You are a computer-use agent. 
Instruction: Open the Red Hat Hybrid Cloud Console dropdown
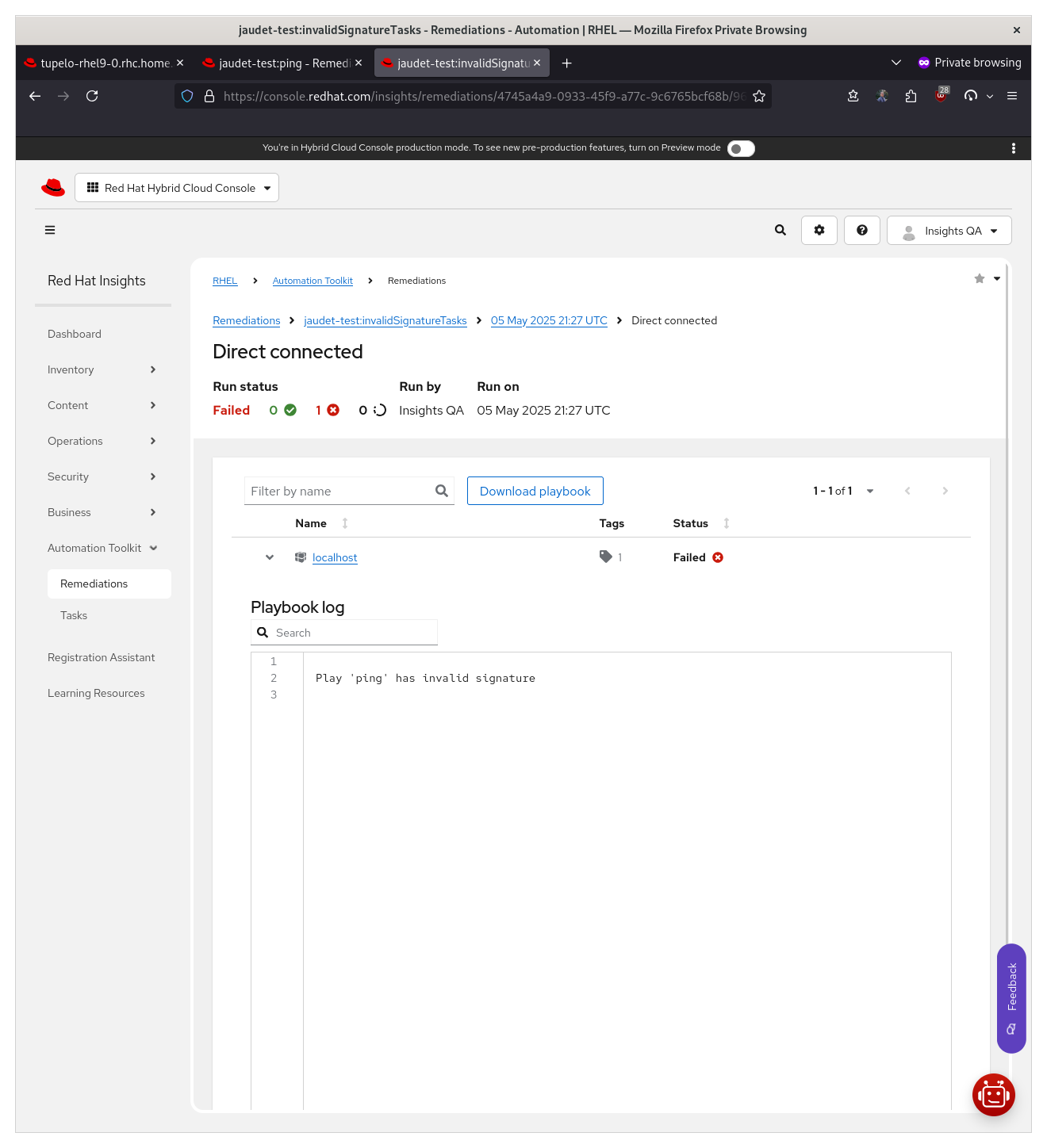[x=177, y=188]
